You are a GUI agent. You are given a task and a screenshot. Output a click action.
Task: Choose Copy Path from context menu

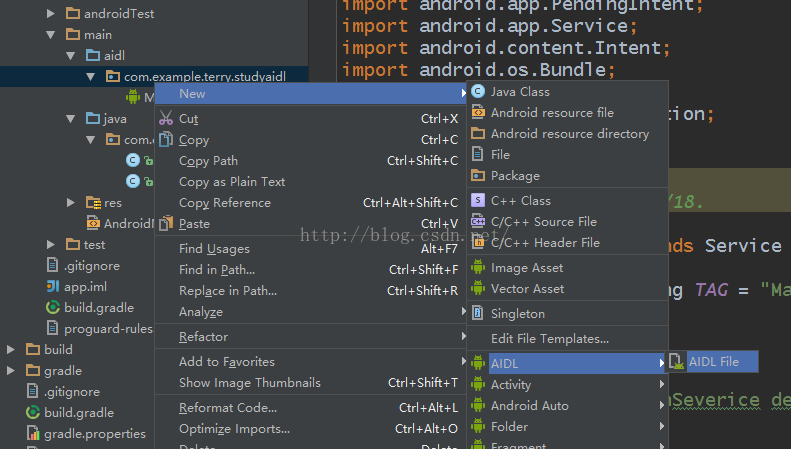(x=311, y=160)
